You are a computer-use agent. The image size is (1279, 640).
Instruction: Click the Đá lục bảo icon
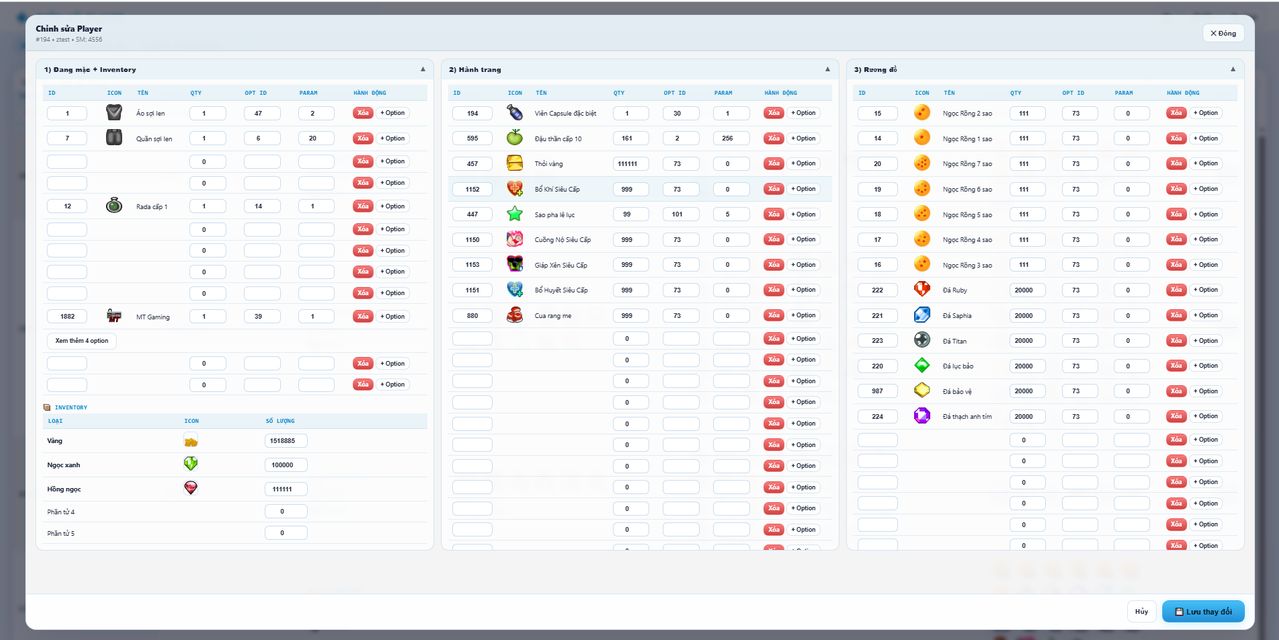(922, 366)
